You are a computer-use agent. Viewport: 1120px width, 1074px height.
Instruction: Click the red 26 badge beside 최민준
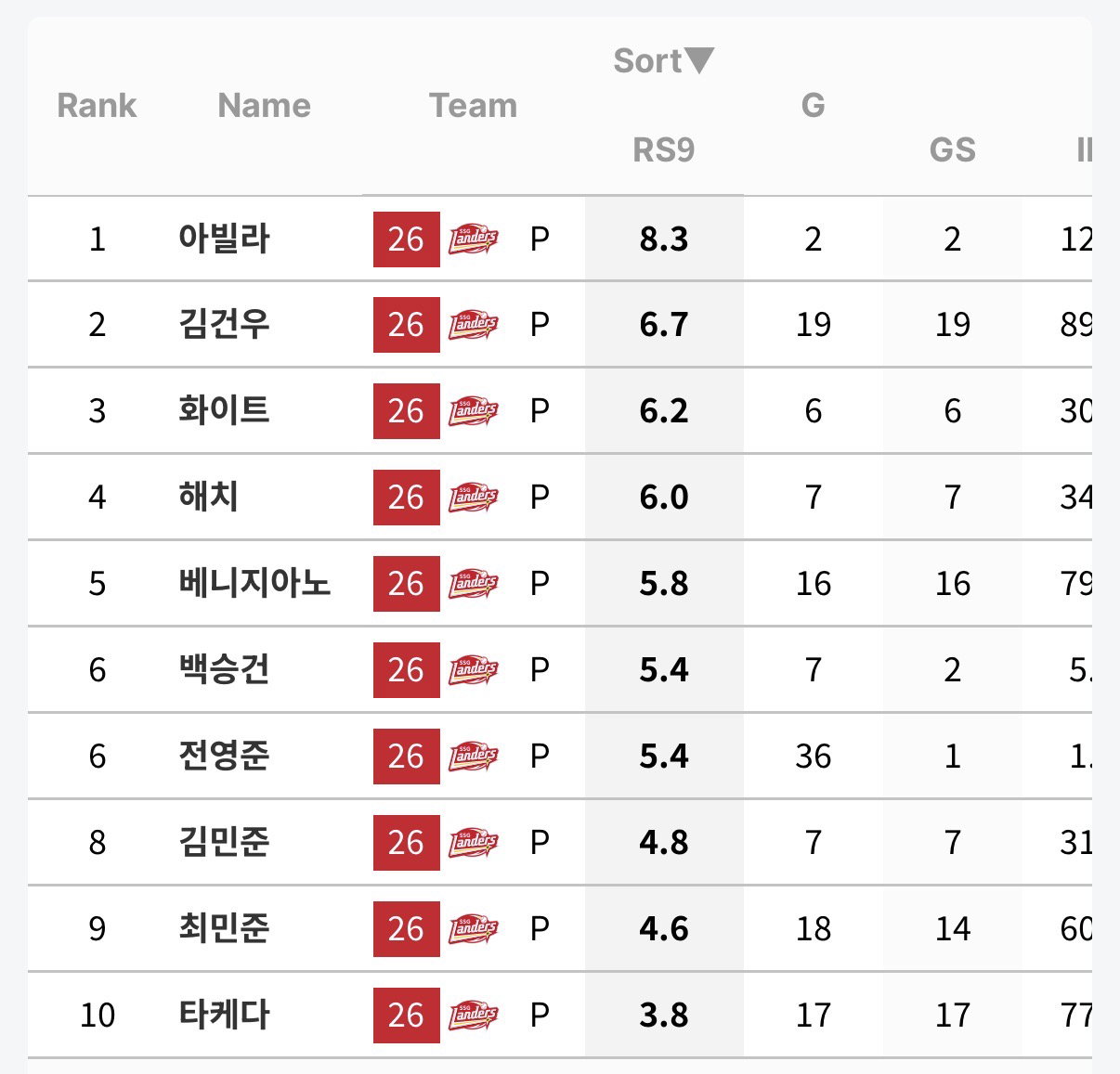pos(407,929)
